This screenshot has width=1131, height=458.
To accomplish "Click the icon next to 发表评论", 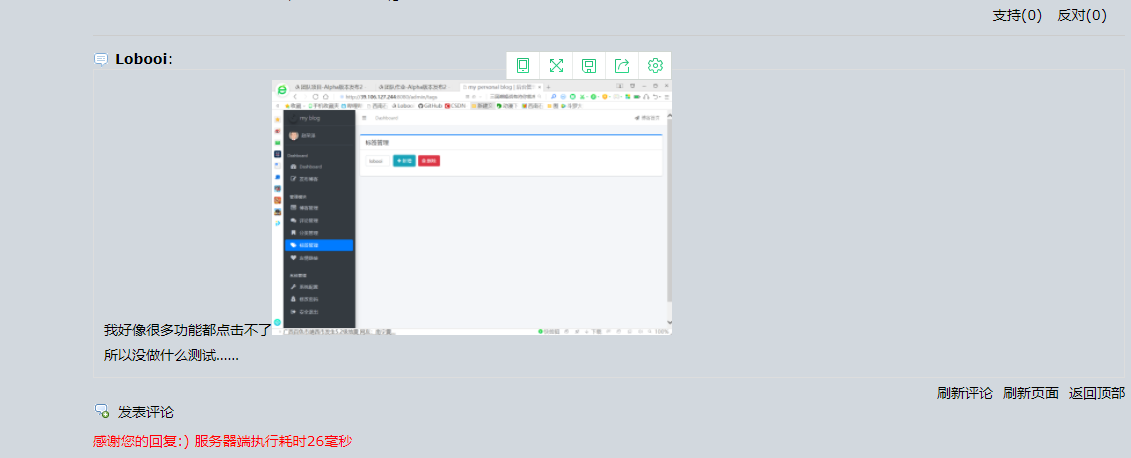I will (x=102, y=411).
